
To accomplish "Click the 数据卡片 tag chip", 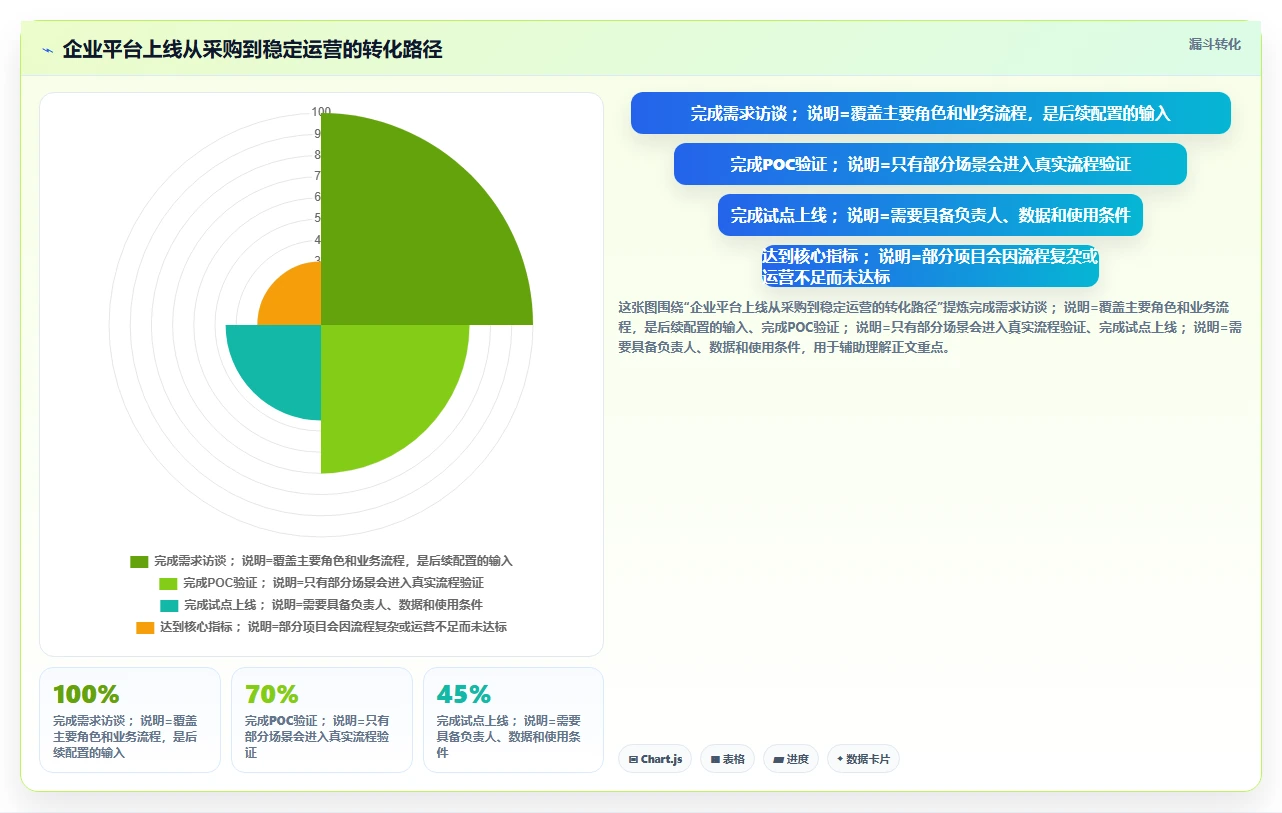I will [x=863, y=759].
